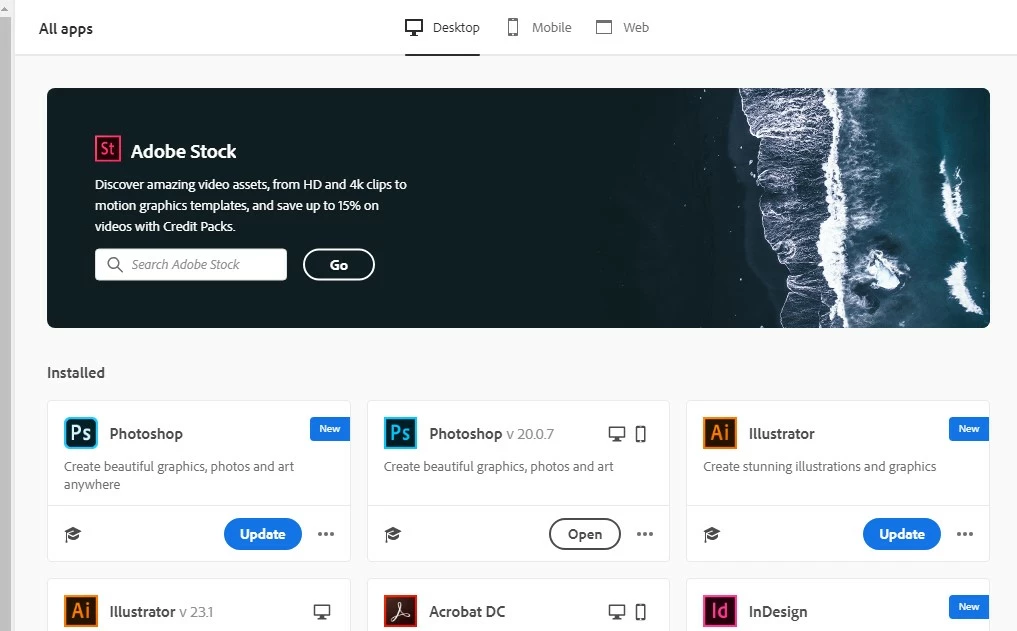The width and height of the screenshot is (1017, 631).
Task: Click the Desktop monitor icon in tab bar
Action: (414, 27)
